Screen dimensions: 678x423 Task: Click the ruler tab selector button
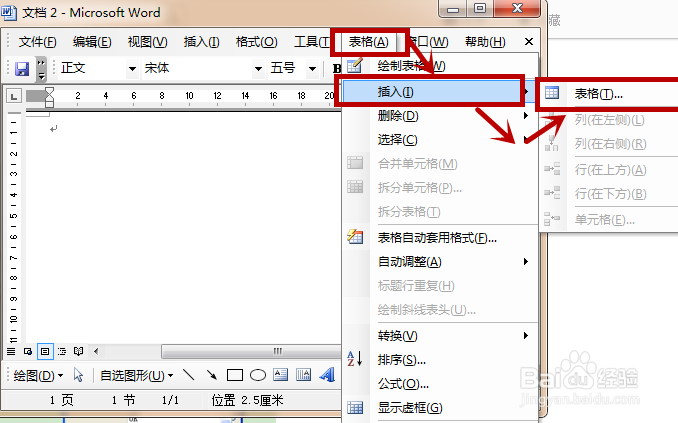(13, 96)
